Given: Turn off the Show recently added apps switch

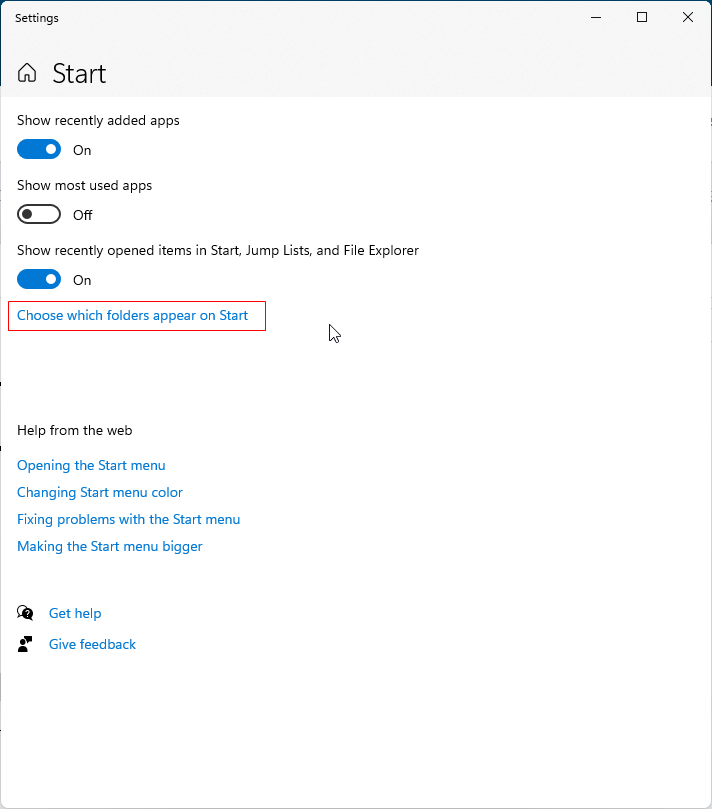Looking at the screenshot, I should (x=39, y=150).
